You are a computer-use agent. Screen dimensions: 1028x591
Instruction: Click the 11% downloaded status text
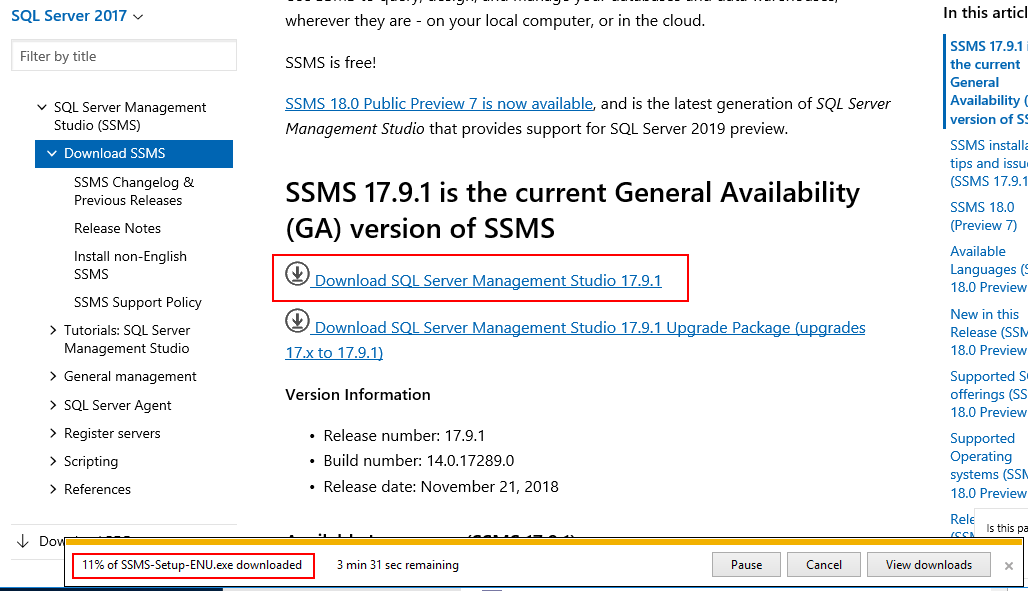click(192, 565)
